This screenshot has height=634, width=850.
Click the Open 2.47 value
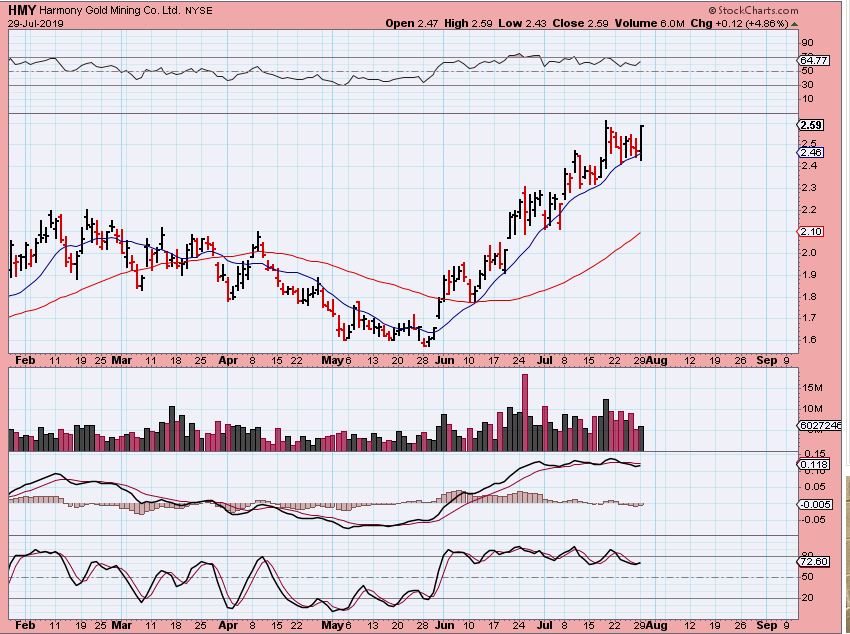[411, 23]
